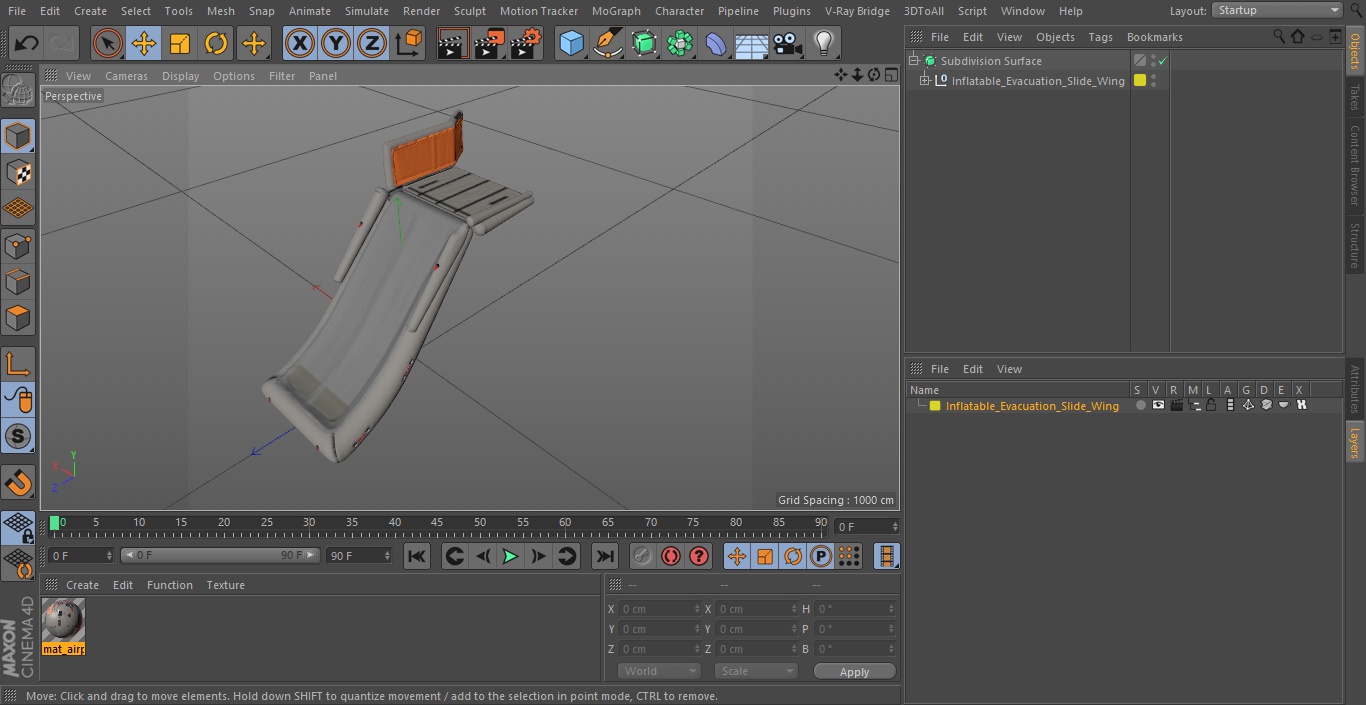1366x705 pixels.
Task: Toggle autokeying button
Action: 671,556
